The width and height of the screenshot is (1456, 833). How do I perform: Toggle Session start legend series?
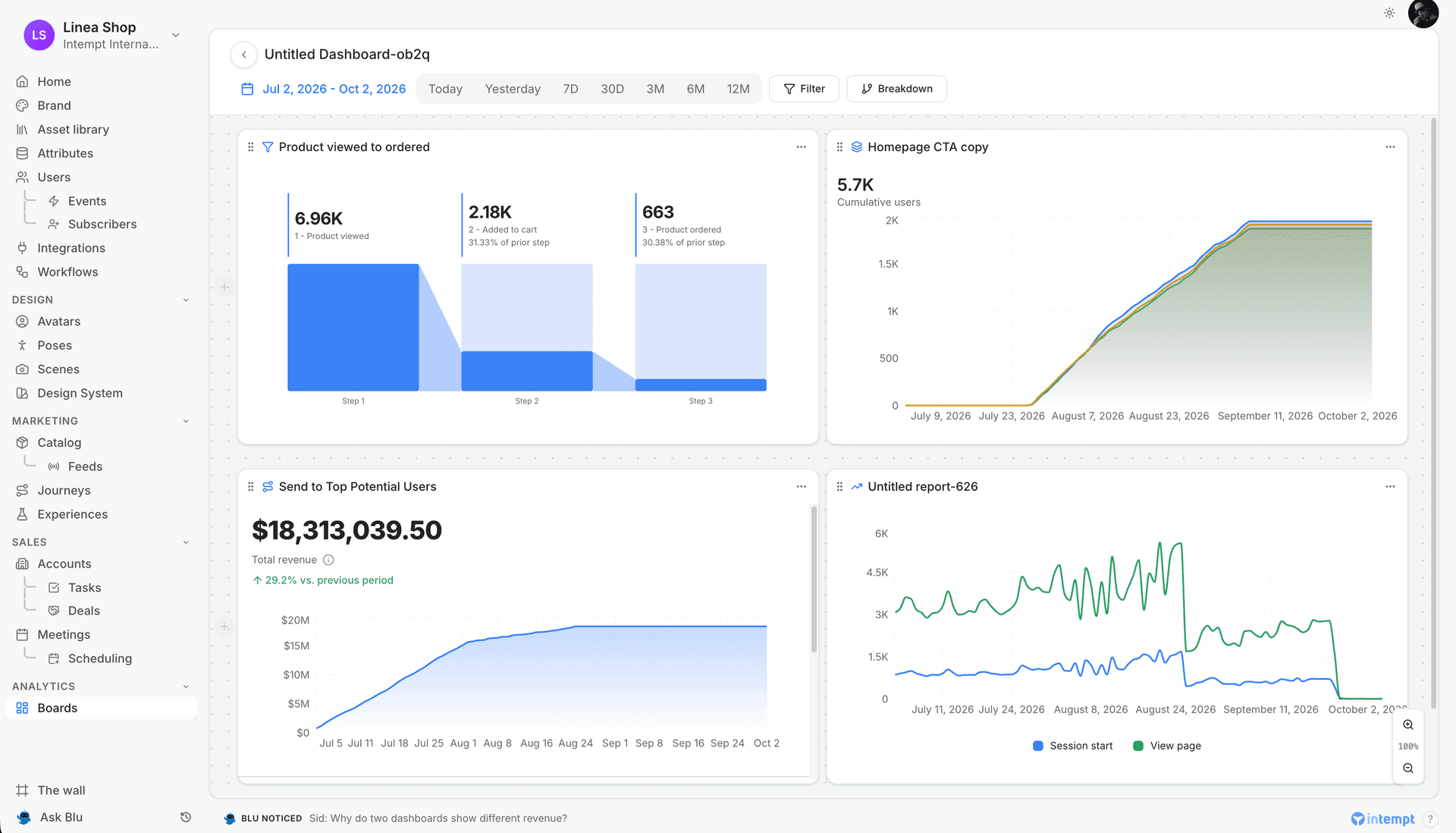(x=1072, y=746)
